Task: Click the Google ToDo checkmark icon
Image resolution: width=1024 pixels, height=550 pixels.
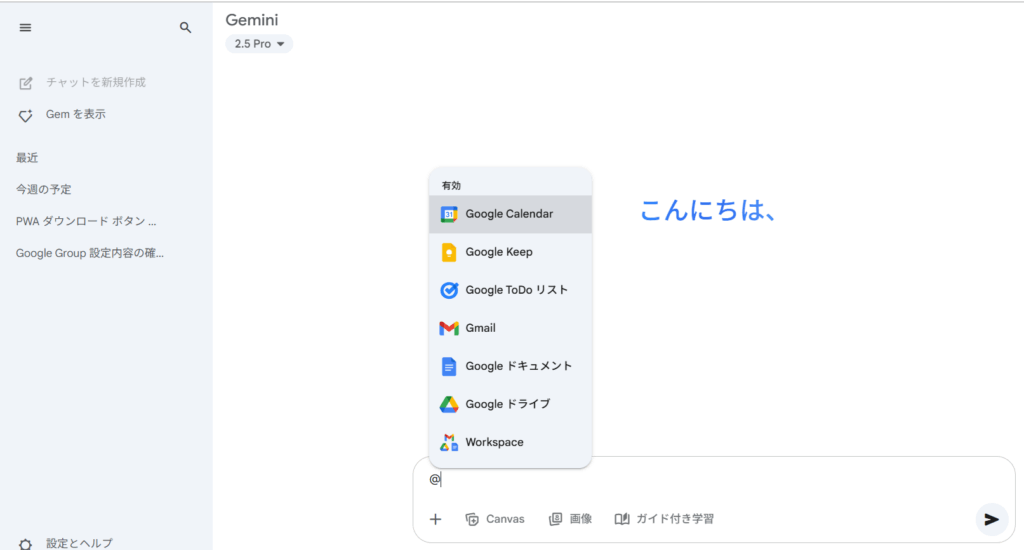Action: [x=449, y=290]
